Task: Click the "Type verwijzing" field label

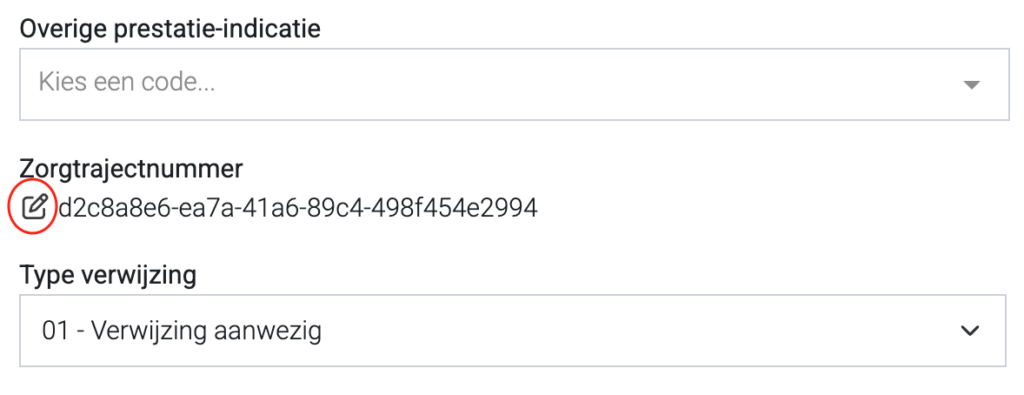Action: point(108,275)
